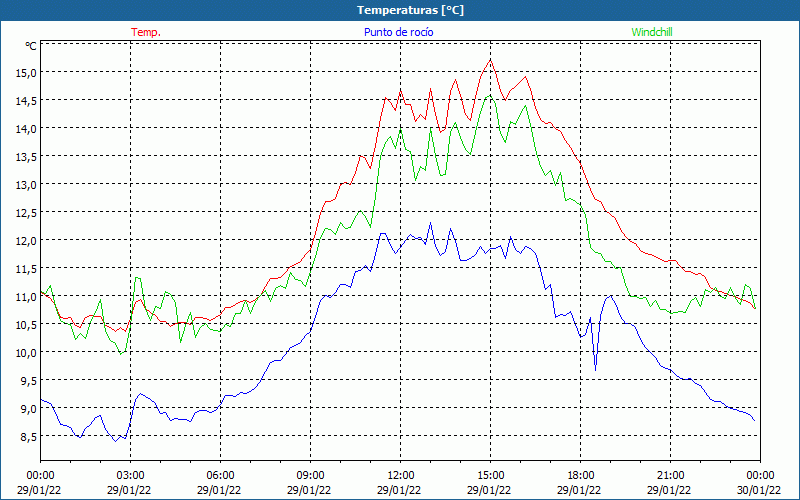Click the 15:00 time axis label

[x=490, y=476]
